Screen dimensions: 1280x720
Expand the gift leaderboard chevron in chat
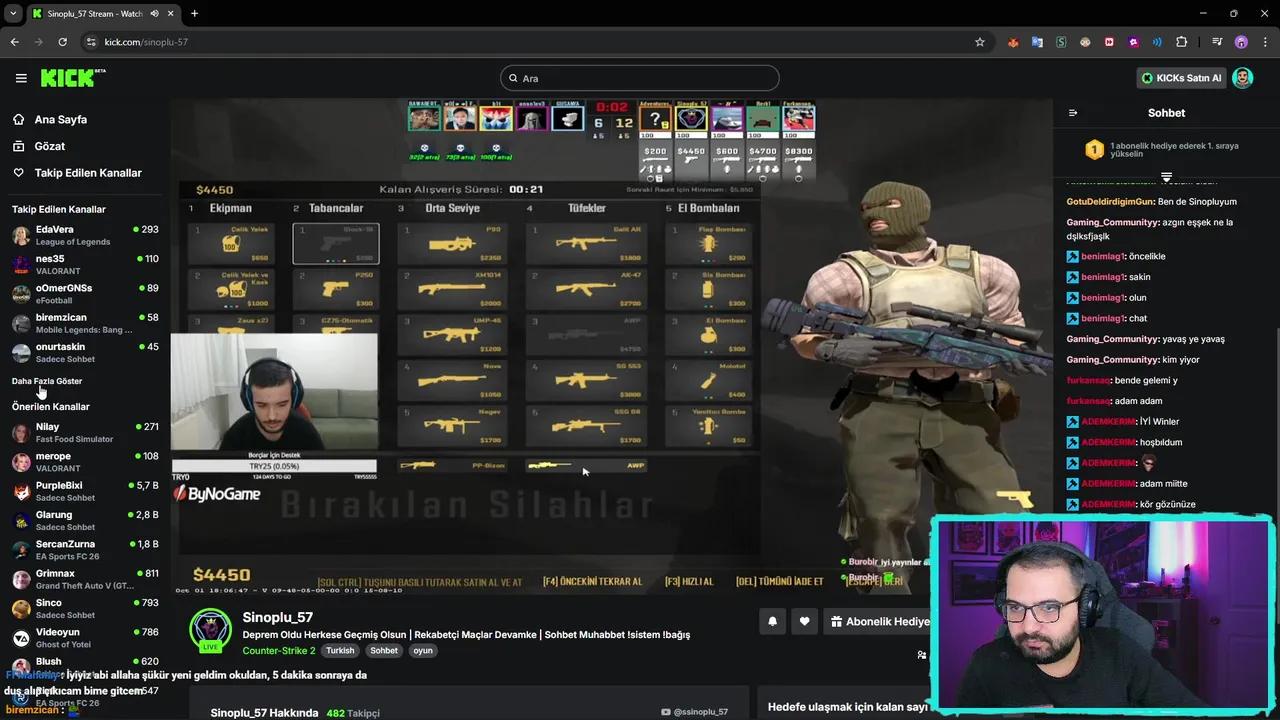[x=1166, y=177]
